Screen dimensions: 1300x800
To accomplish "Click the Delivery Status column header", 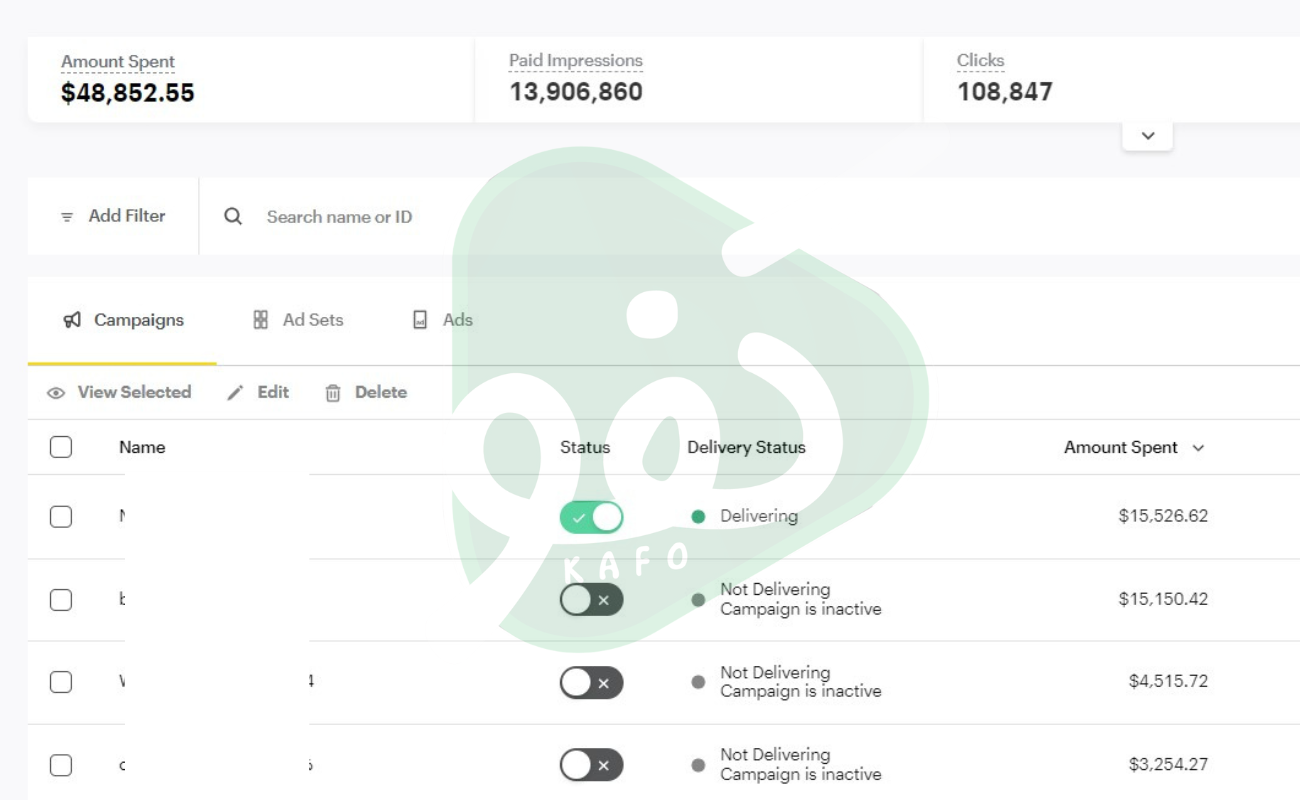I will [x=746, y=447].
